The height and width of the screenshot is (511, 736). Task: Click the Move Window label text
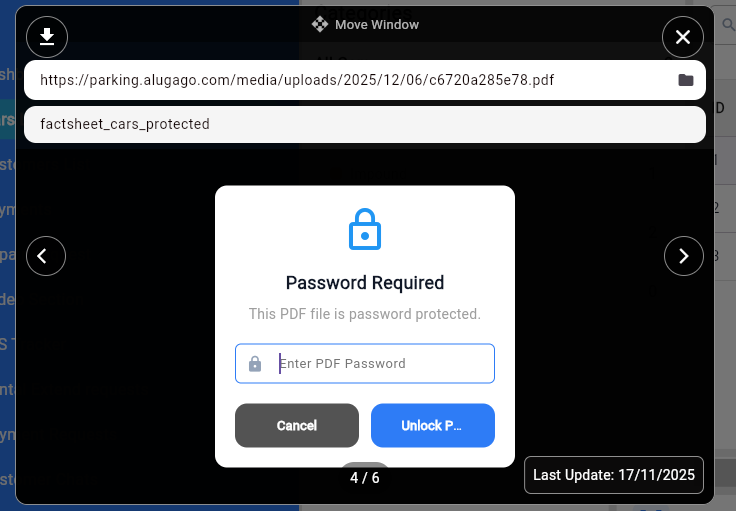tap(377, 24)
